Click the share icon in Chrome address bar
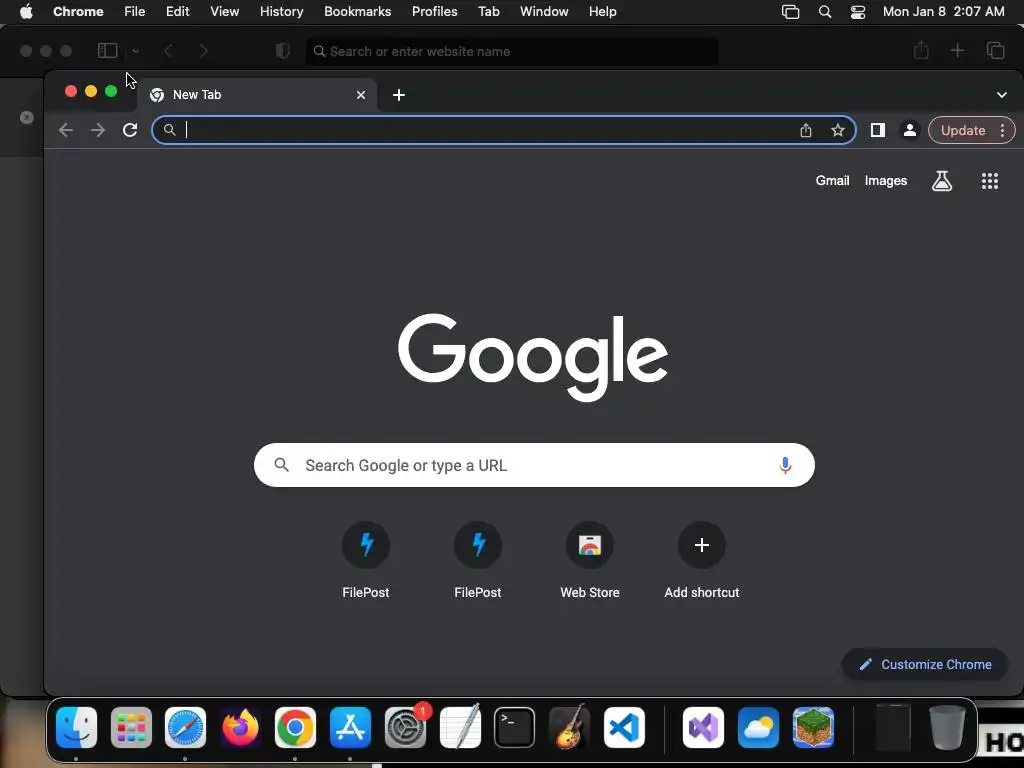 pyautogui.click(x=806, y=131)
